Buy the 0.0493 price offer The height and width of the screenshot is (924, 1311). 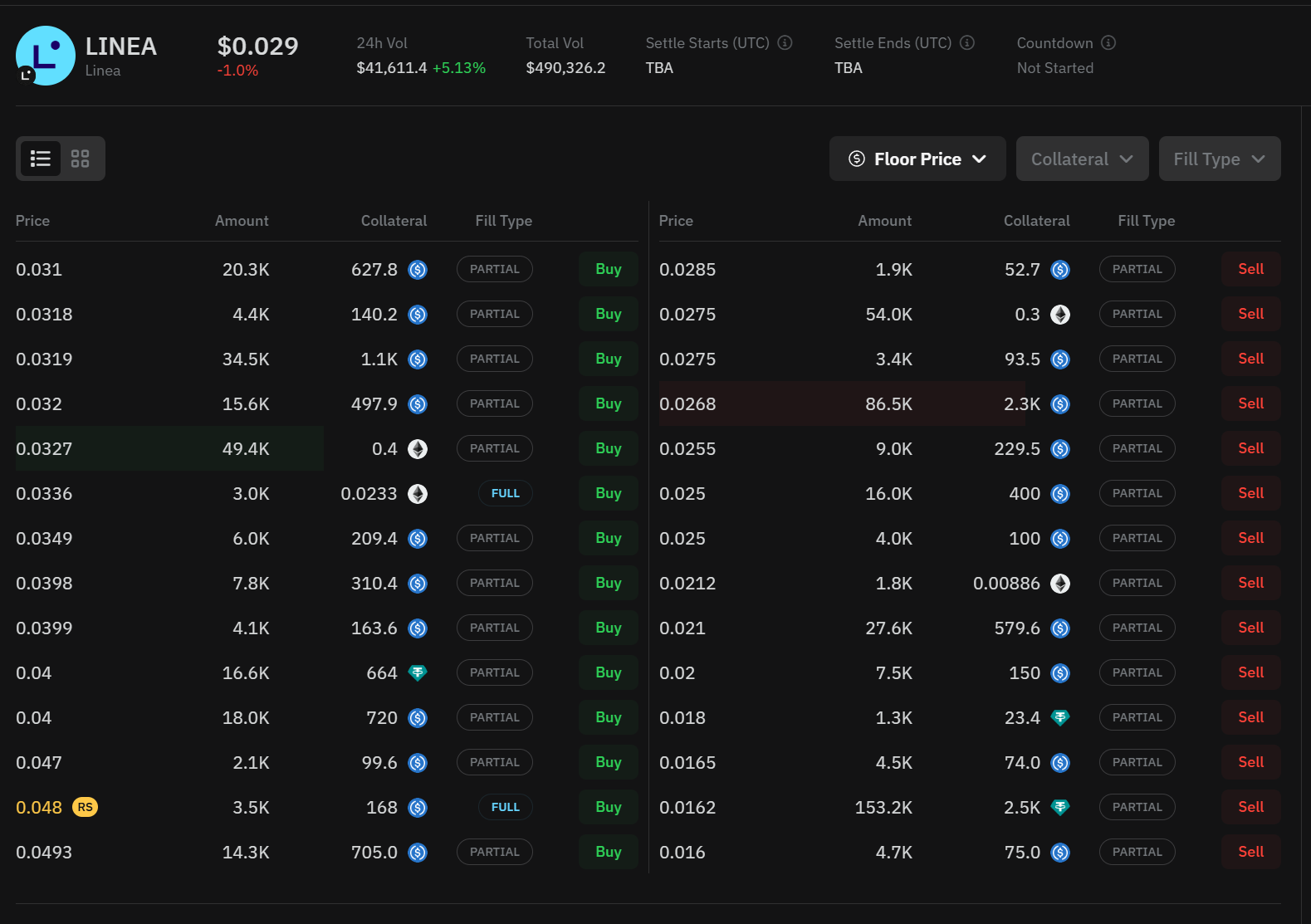[609, 852]
